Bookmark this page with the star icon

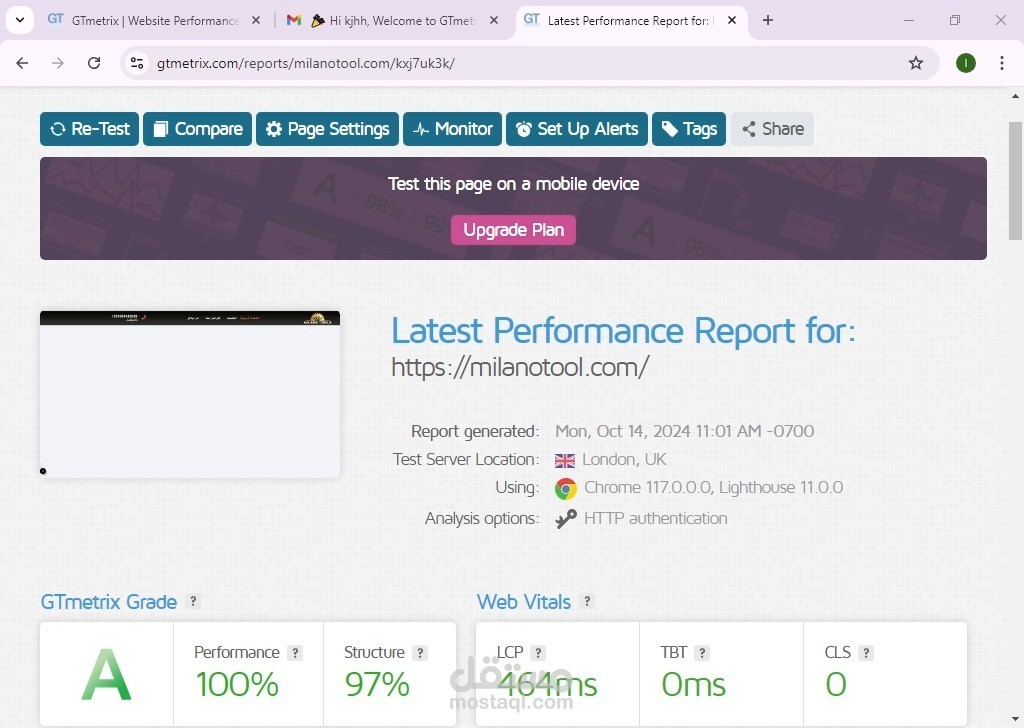[x=916, y=63]
